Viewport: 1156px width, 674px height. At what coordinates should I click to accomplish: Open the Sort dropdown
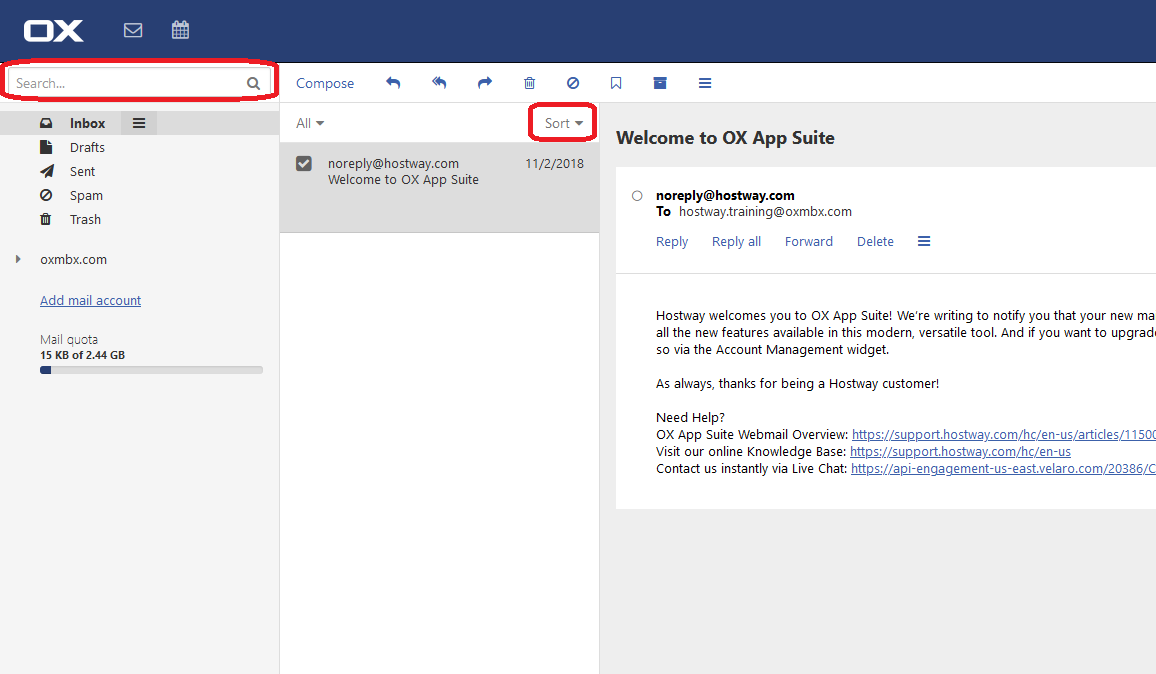(563, 123)
